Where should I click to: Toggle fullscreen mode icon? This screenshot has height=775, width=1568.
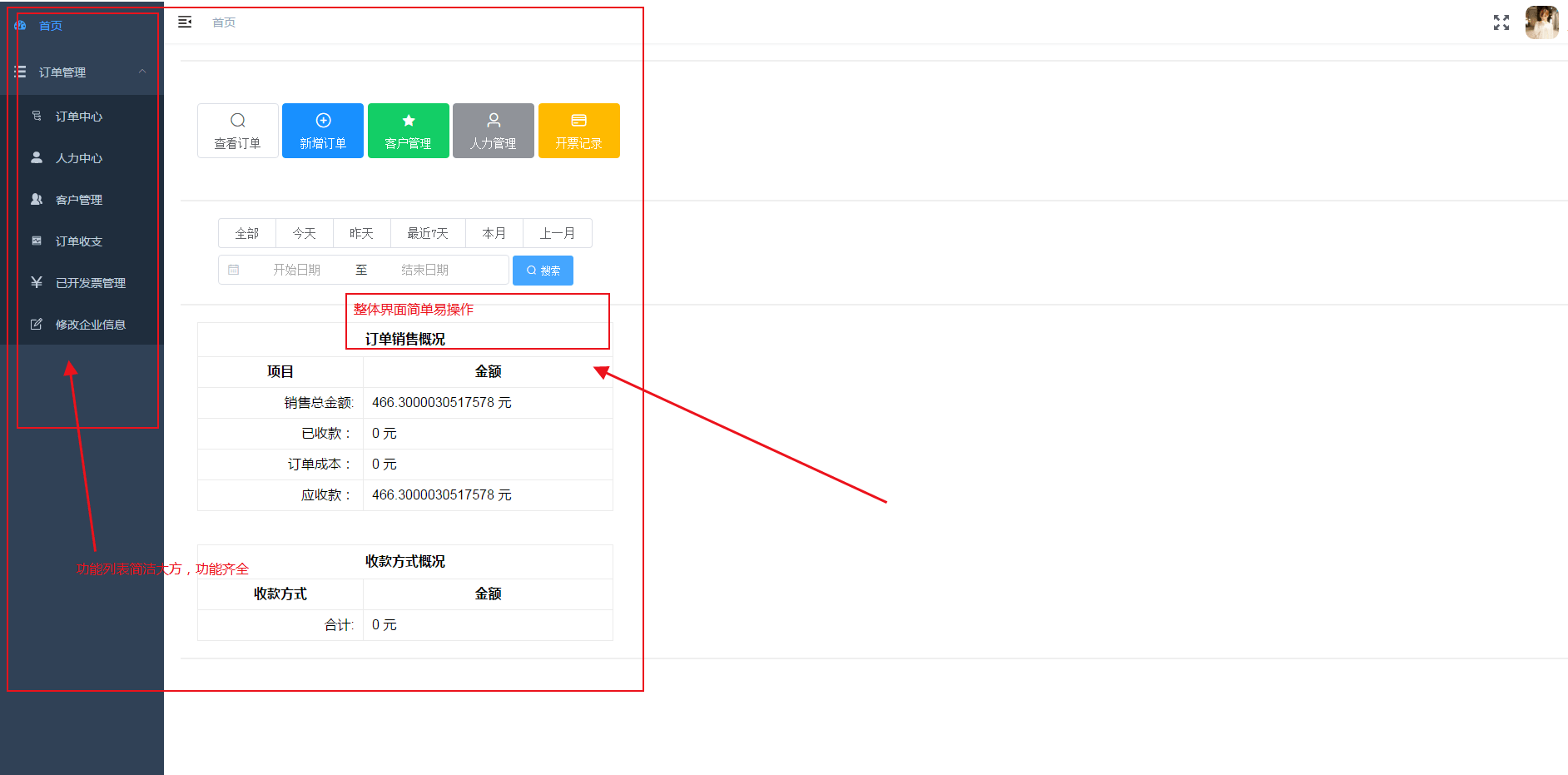point(1501,22)
